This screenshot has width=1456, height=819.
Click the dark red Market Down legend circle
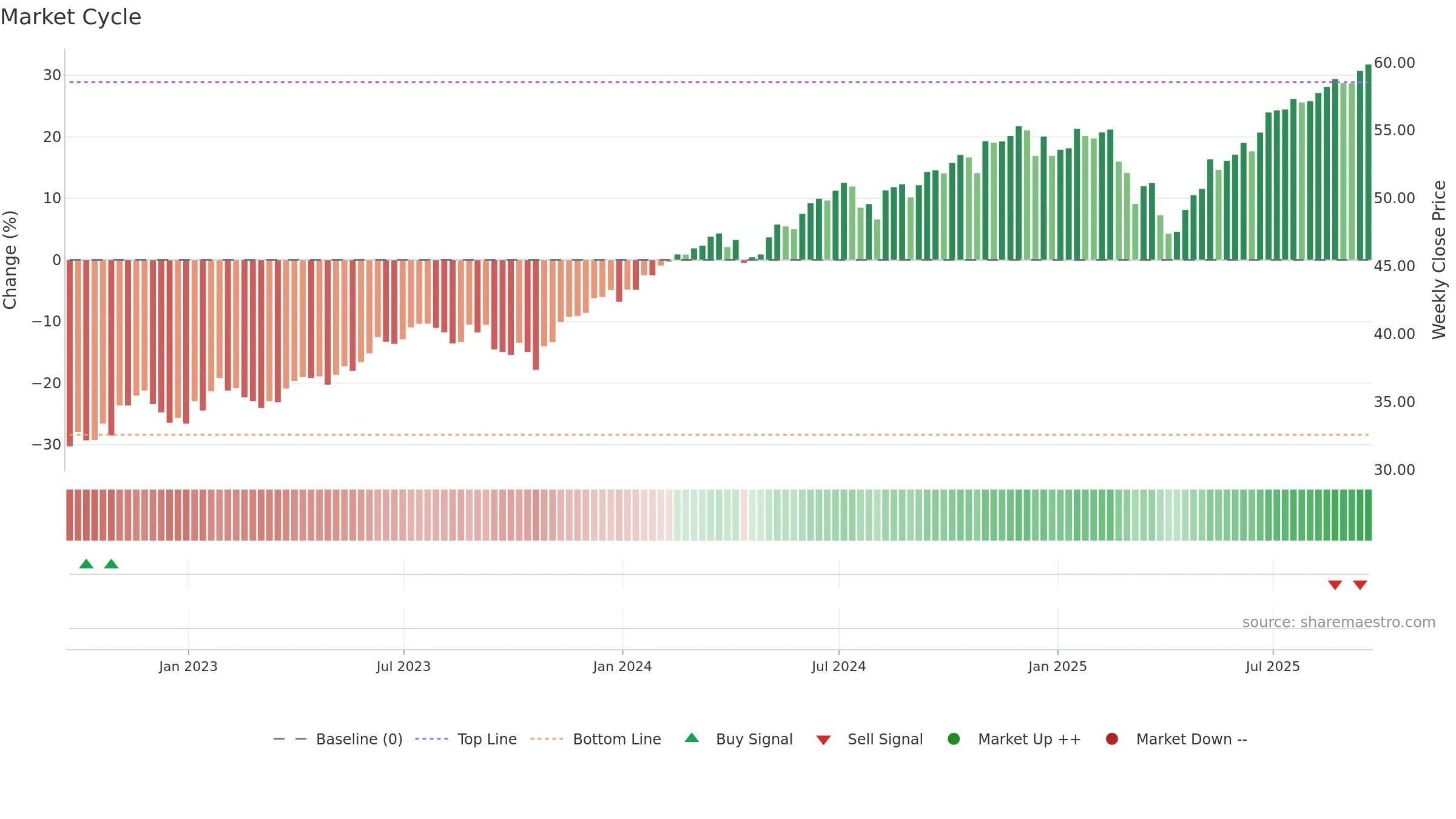pos(1112,739)
